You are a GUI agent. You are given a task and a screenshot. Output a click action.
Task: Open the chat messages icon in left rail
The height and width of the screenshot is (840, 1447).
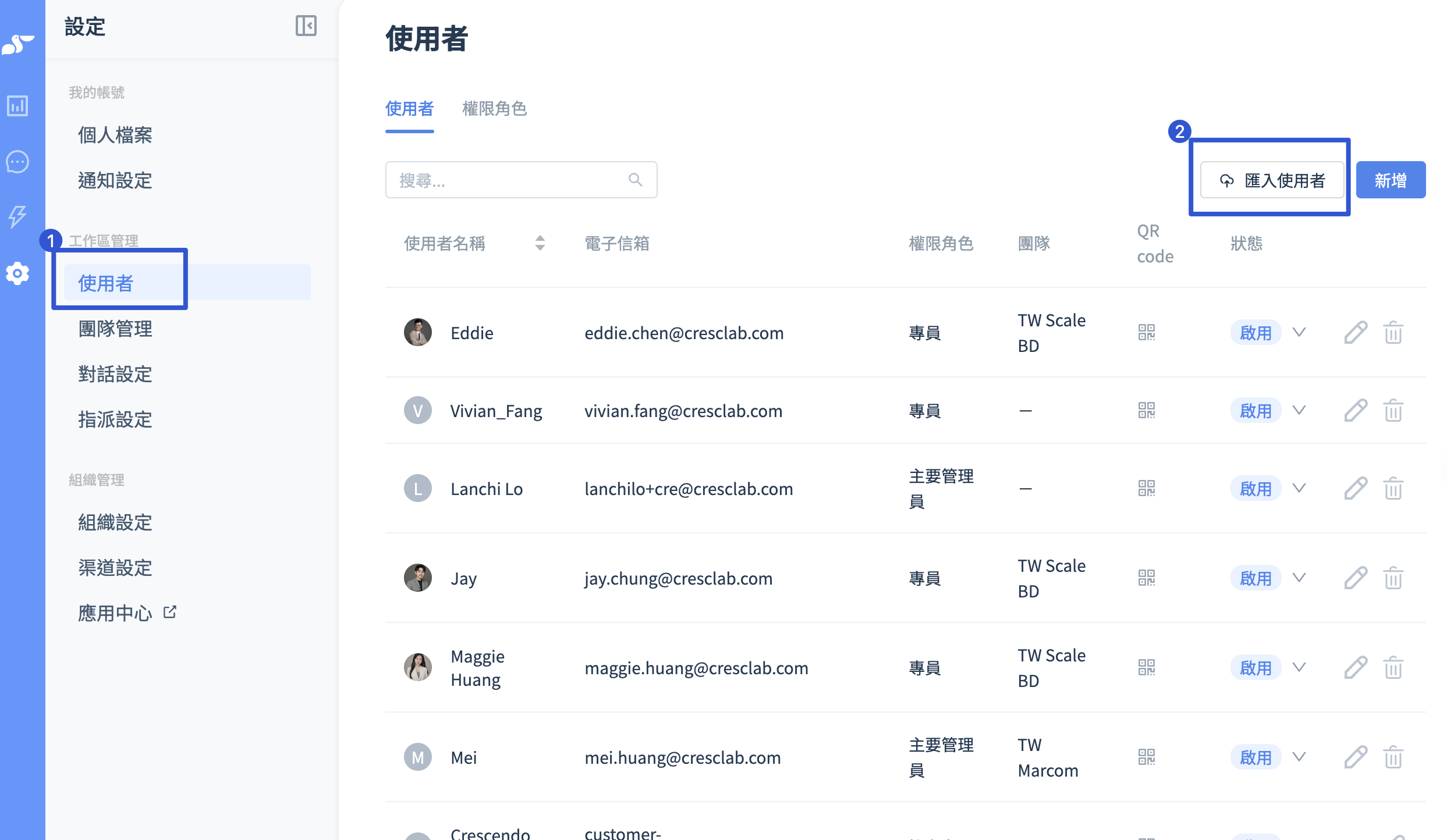click(x=17, y=162)
